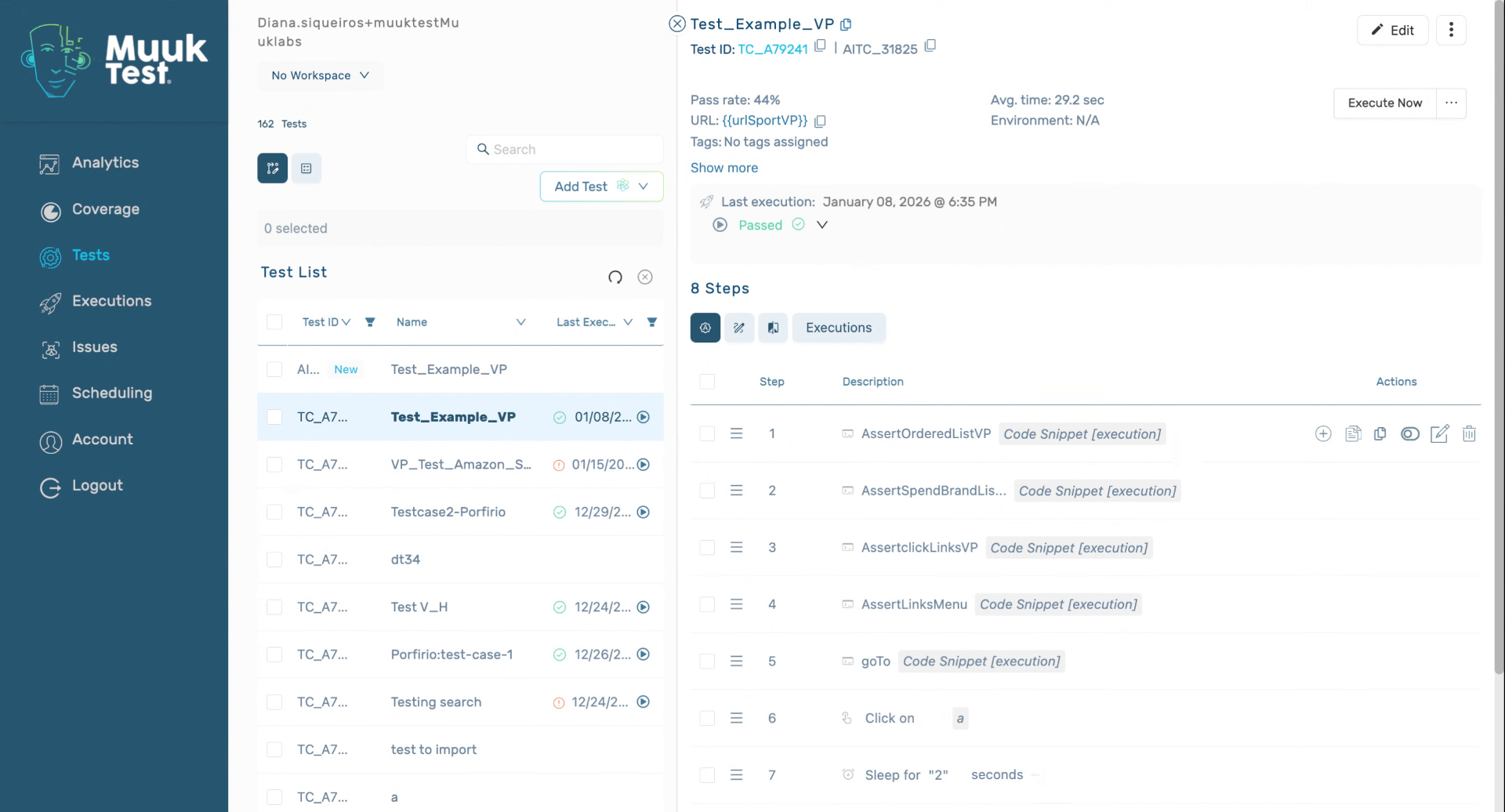Log out via the Logout item
The width and height of the screenshot is (1505, 812).
point(97,486)
